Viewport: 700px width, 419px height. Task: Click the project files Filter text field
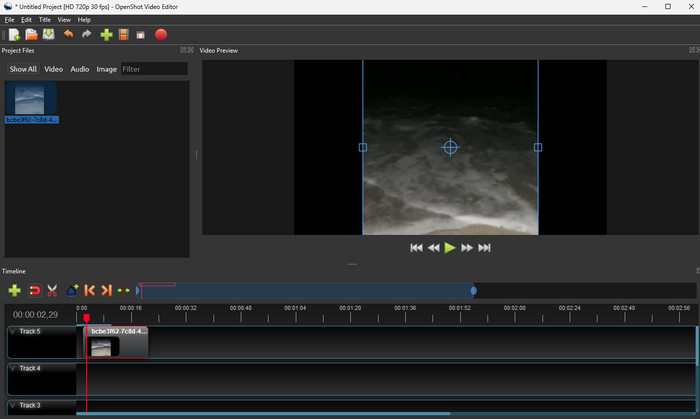(154, 69)
